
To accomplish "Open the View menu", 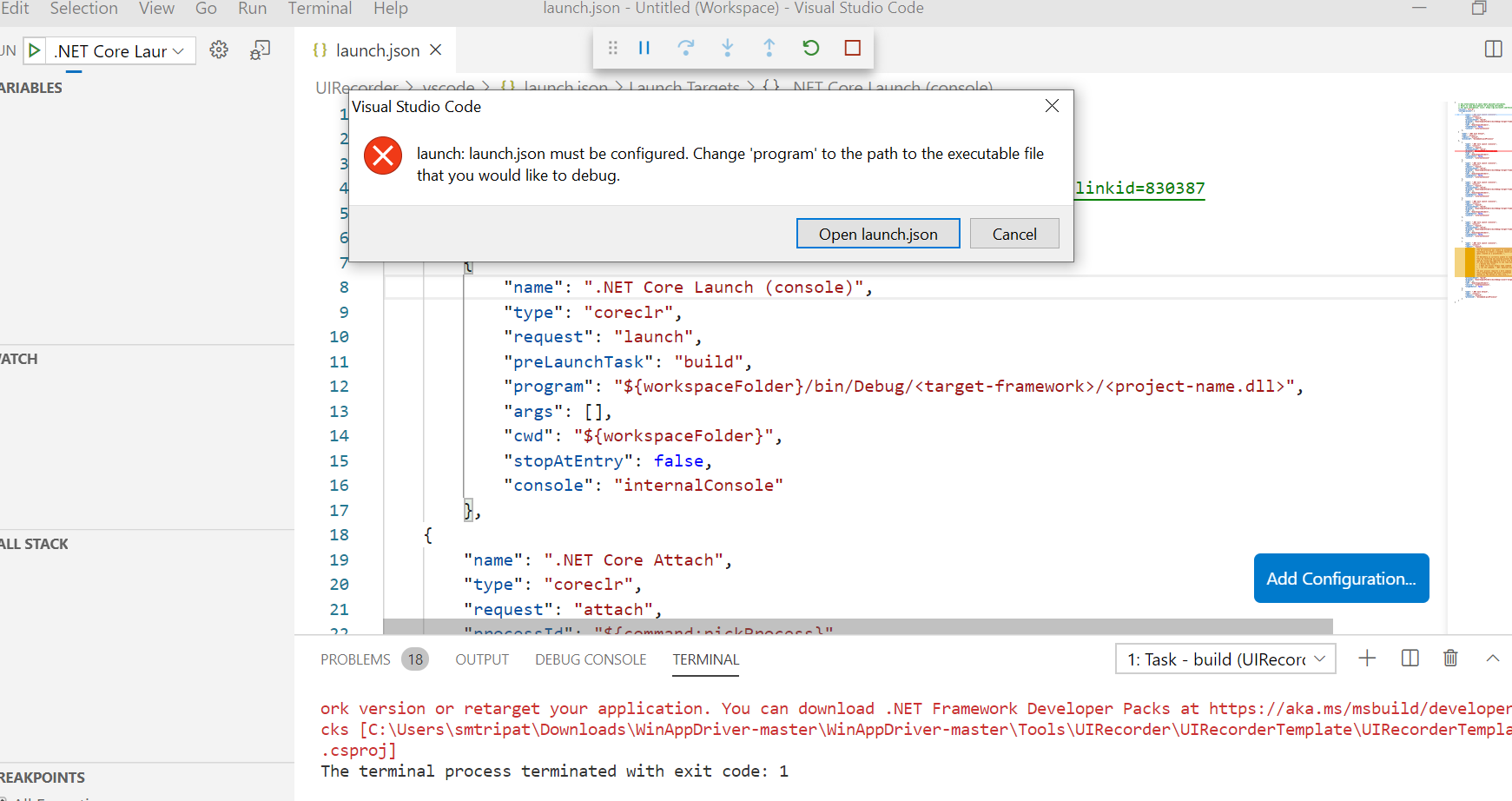I will click(156, 9).
